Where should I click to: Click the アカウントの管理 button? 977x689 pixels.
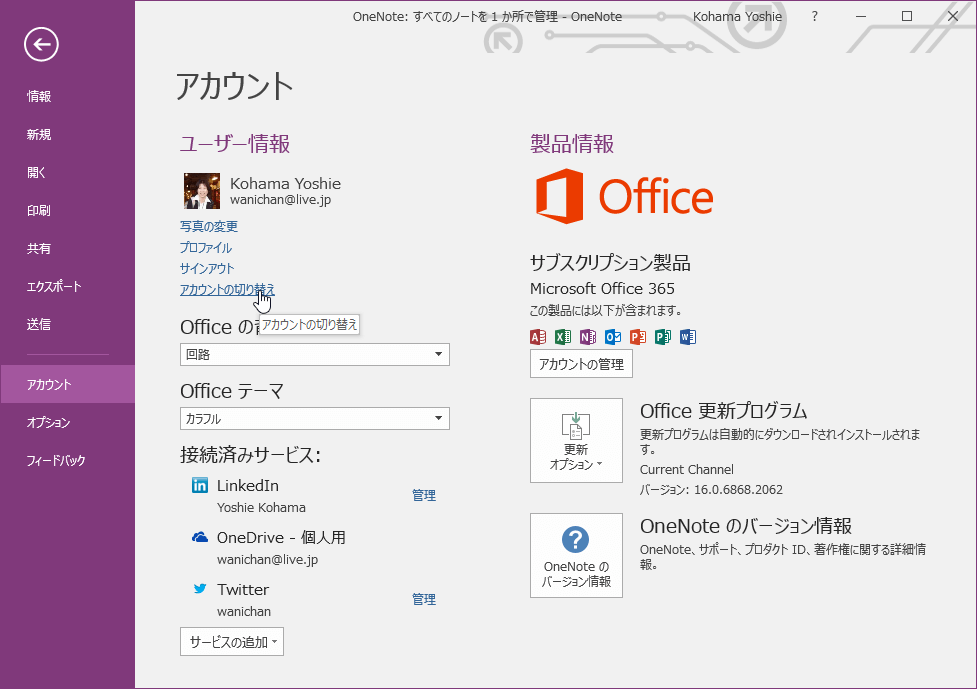pos(581,364)
